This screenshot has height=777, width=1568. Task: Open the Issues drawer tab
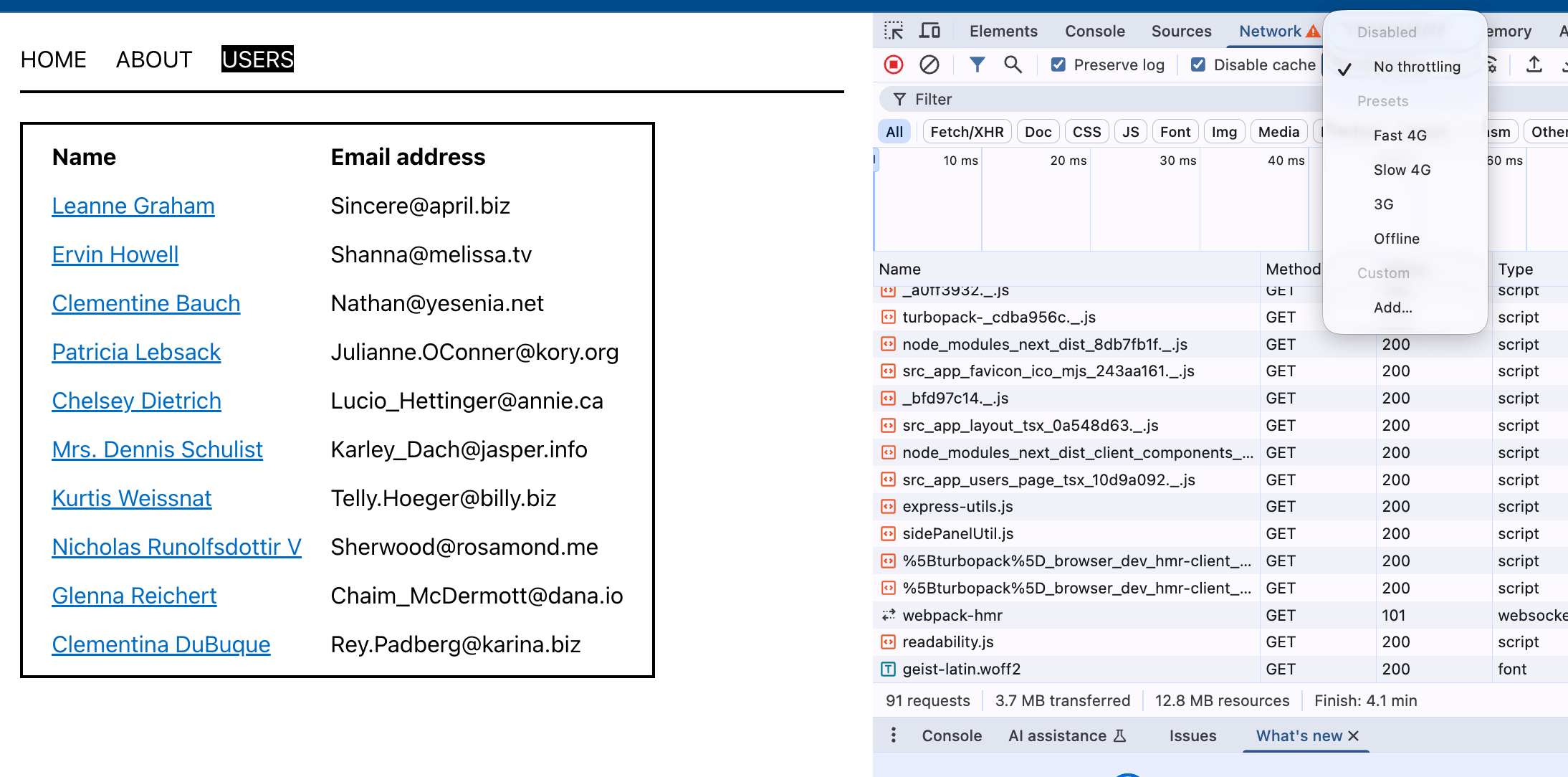click(x=1192, y=735)
